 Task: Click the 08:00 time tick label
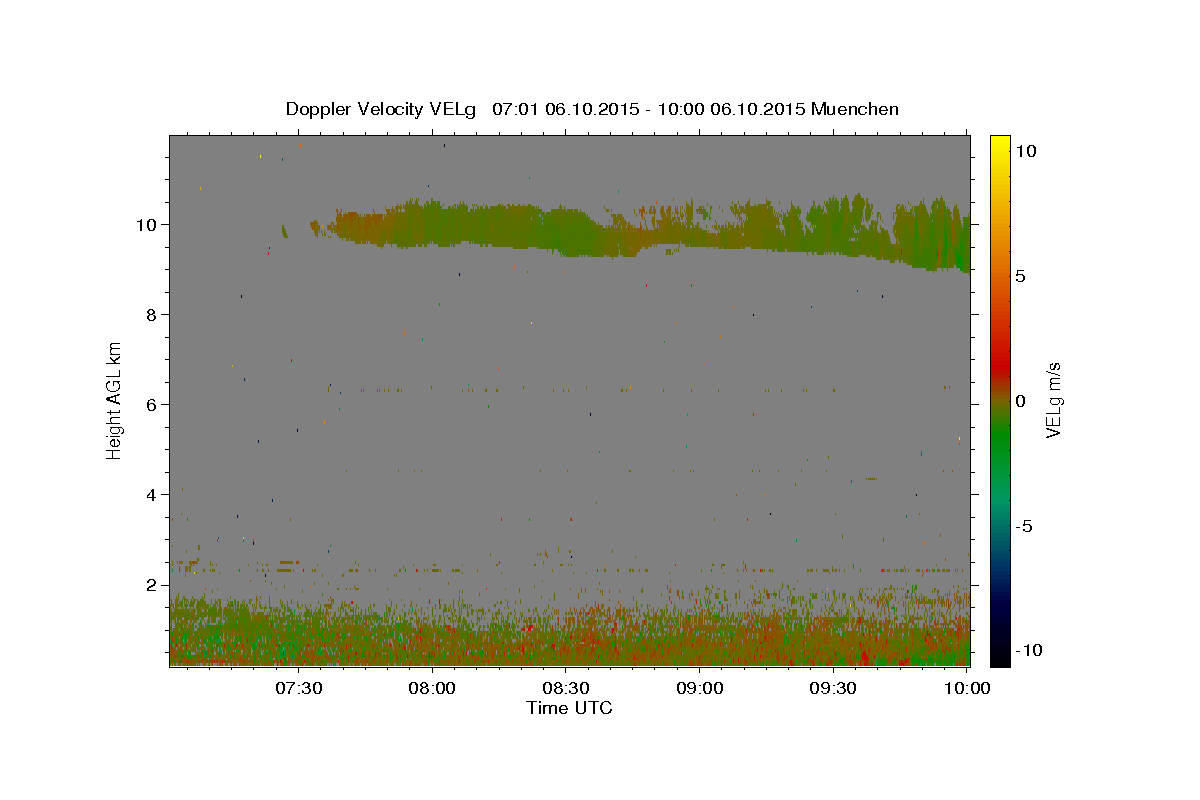432,688
